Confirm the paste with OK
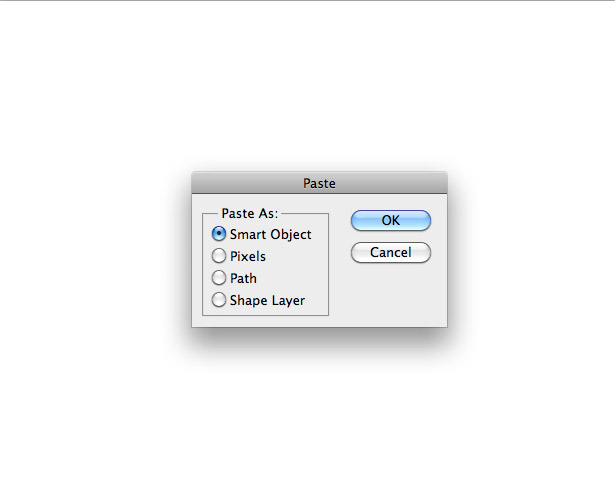615x500 pixels. [x=391, y=220]
